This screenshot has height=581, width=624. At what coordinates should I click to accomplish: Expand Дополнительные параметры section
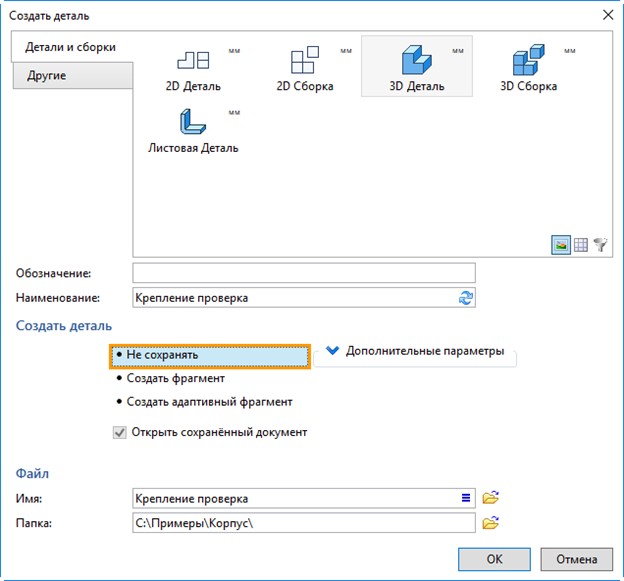coord(415,351)
